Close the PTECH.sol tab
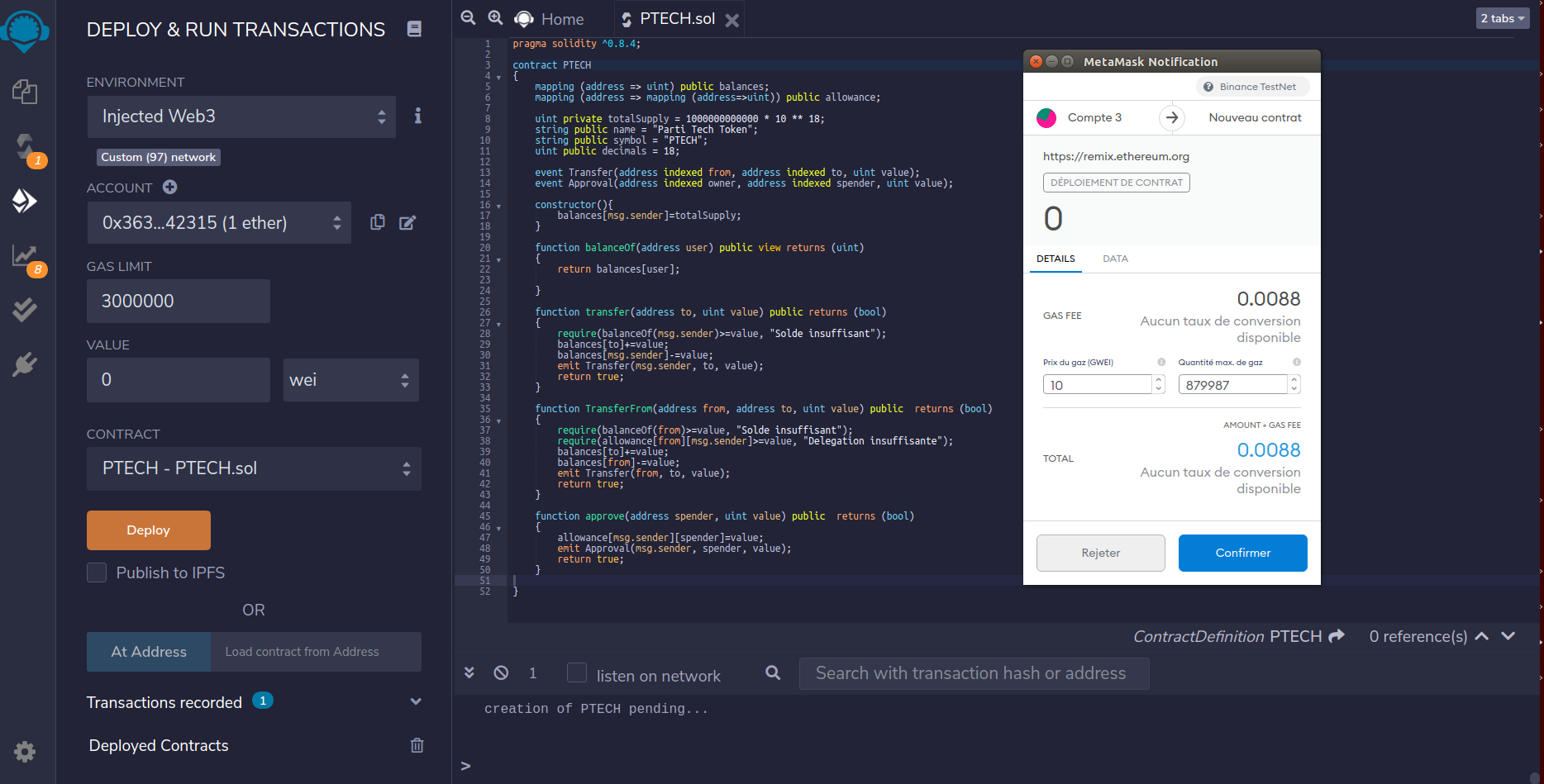 coord(731,20)
